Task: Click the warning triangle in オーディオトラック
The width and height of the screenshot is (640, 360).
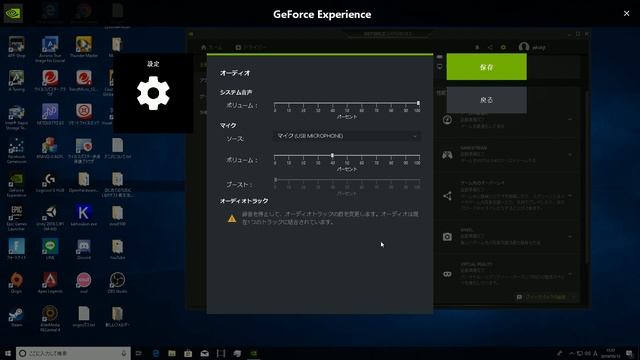Action: coord(232,218)
